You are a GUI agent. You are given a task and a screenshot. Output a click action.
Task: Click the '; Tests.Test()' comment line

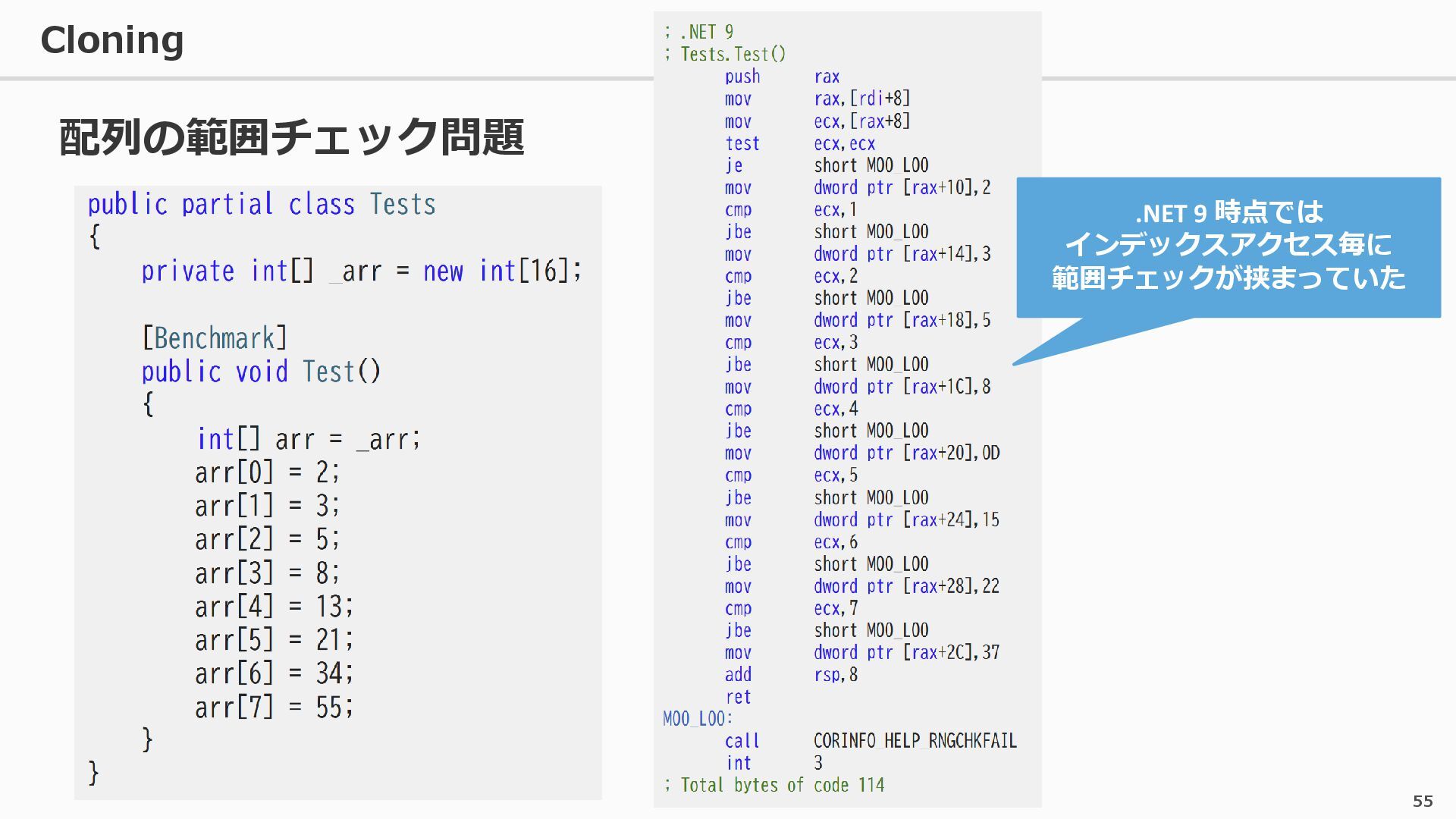(725, 55)
